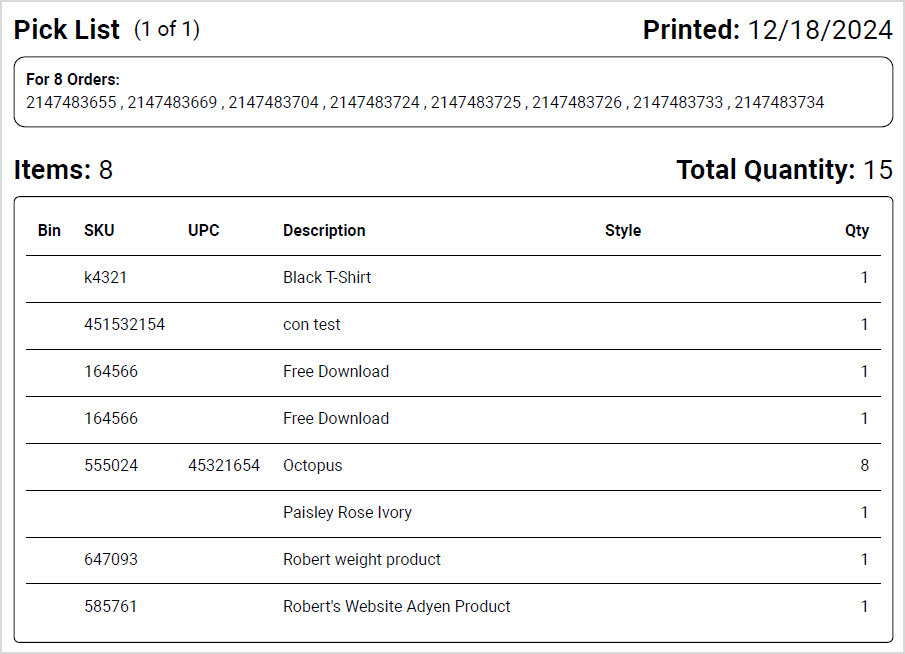
Task: Click the Printed date 12/18/2024
Action: pyautogui.click(x=820, y=29)
